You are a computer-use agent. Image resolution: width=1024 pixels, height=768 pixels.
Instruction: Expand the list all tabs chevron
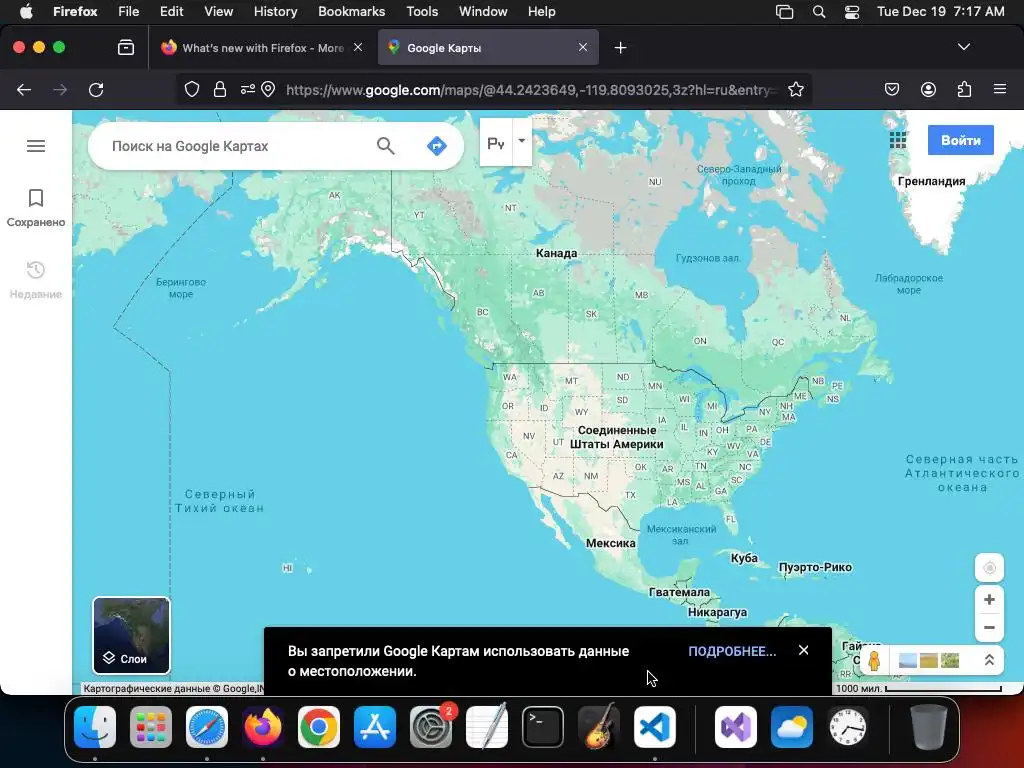[x=964, y=47]
